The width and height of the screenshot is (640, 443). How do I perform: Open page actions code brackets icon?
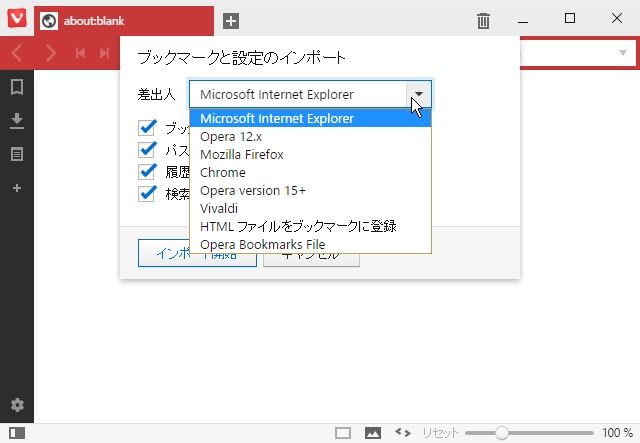(403, 432)
